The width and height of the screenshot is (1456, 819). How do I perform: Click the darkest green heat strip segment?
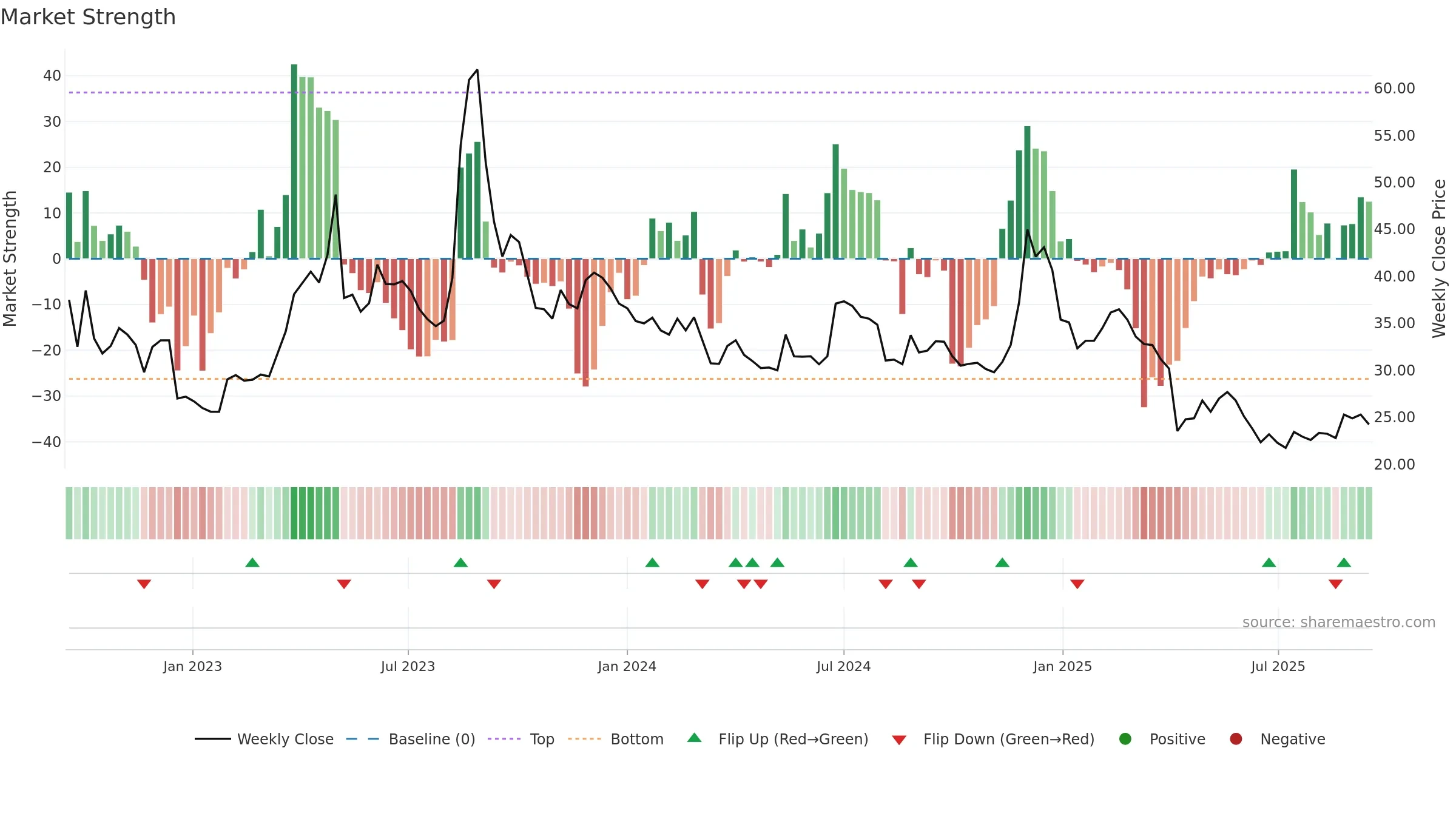click(294, 513)
